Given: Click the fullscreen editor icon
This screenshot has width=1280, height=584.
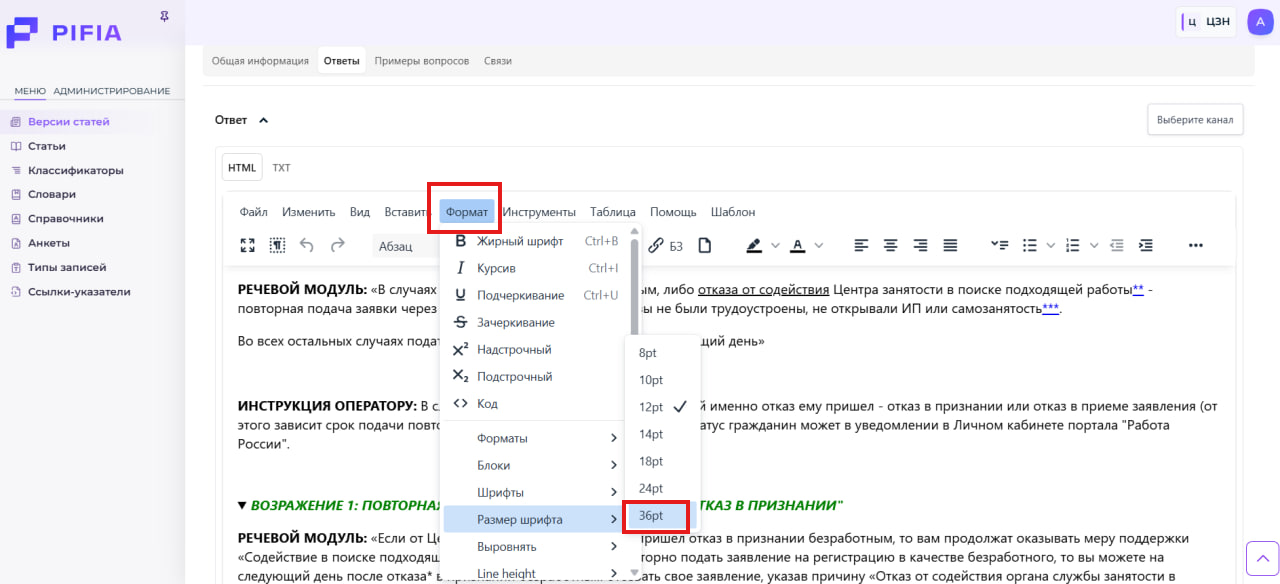Looking at the screenshot, I should 247,245.
